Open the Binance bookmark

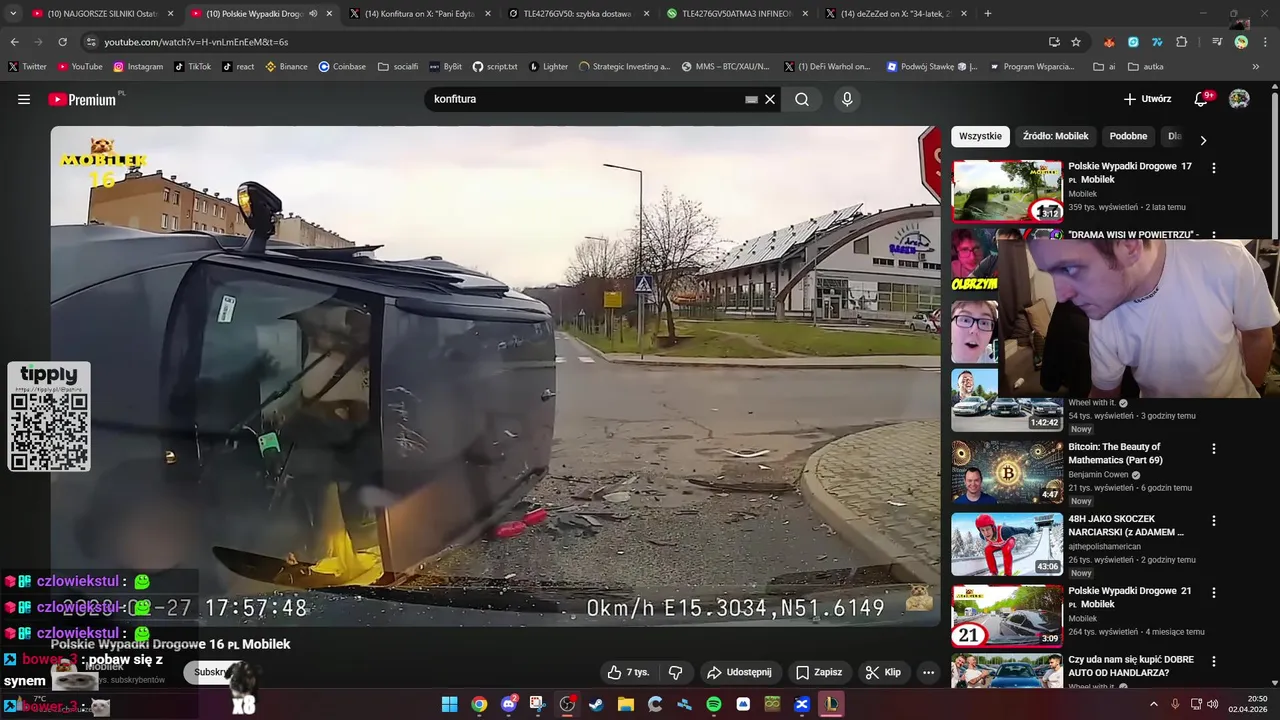pyautogui.click(x=286, y=67)
